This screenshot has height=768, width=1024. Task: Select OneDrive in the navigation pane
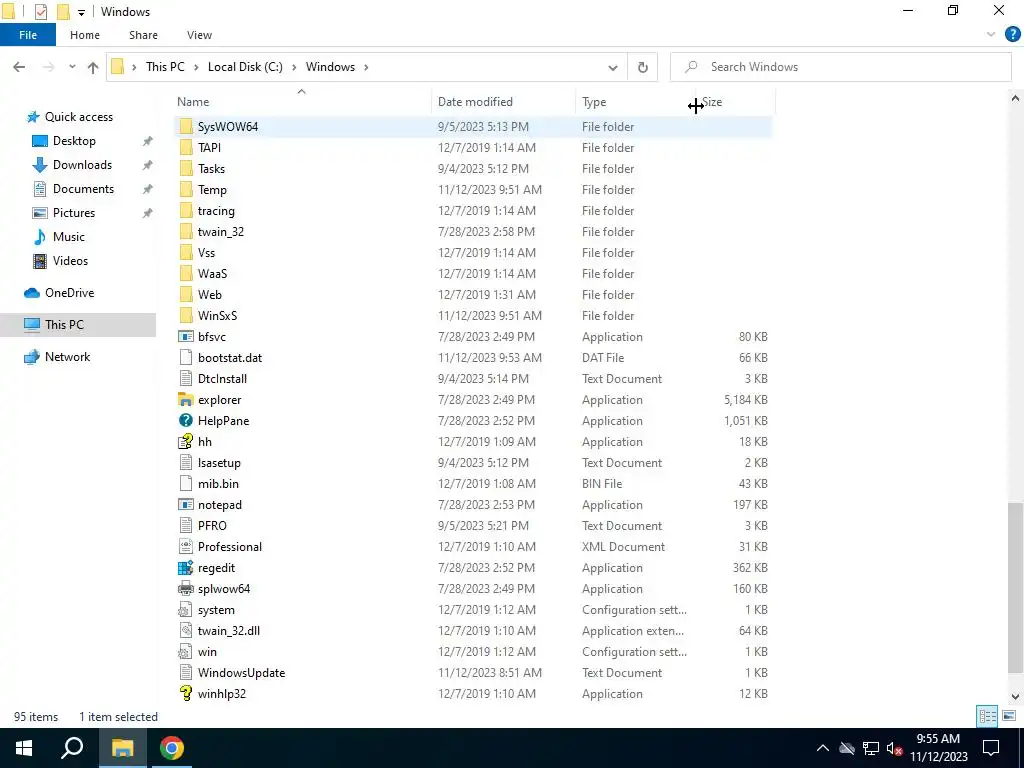pyautogui.click(x=69, y=293)
